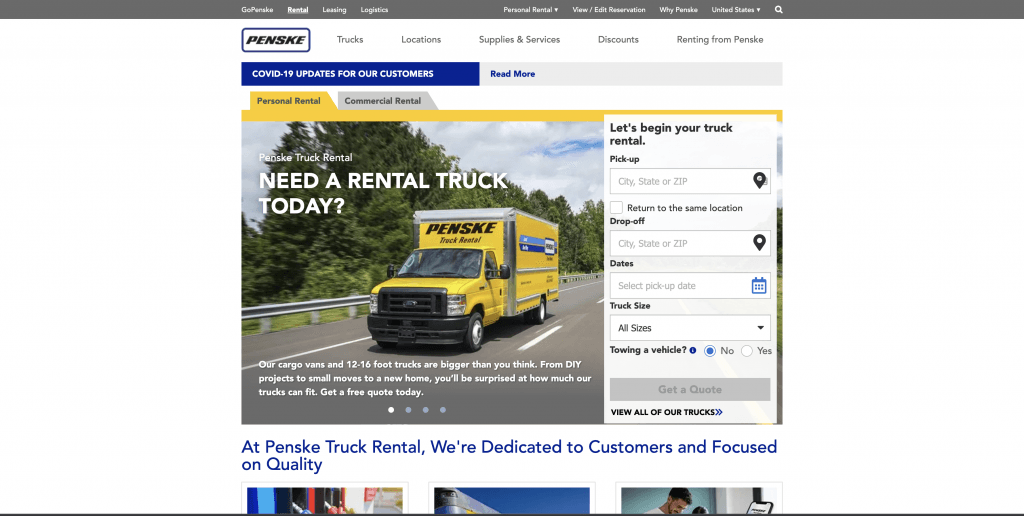Click the Penske logo
The image size is (1024, 516).
(x=276, y=40)
